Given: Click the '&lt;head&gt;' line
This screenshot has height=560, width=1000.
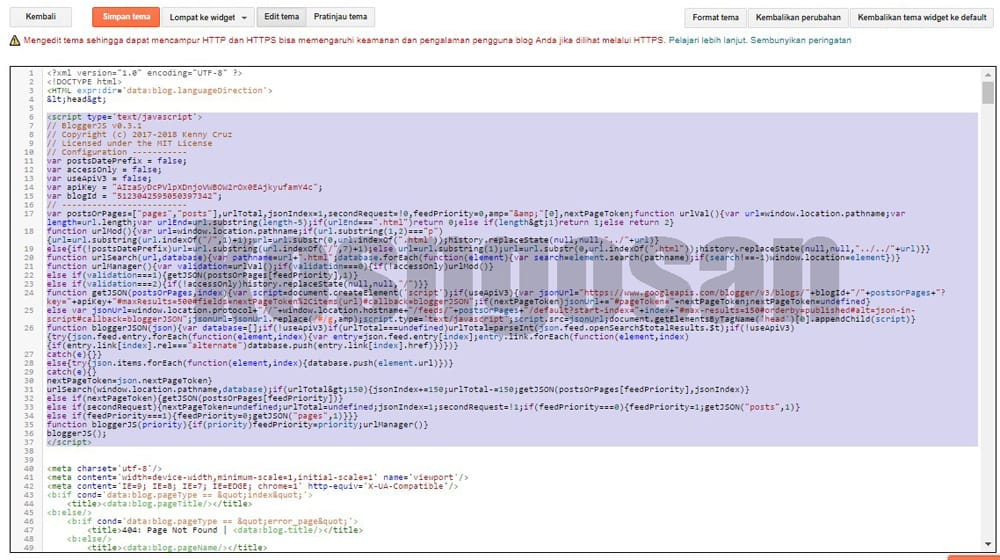Looking at the screenshot, I should tap(77, 99).
